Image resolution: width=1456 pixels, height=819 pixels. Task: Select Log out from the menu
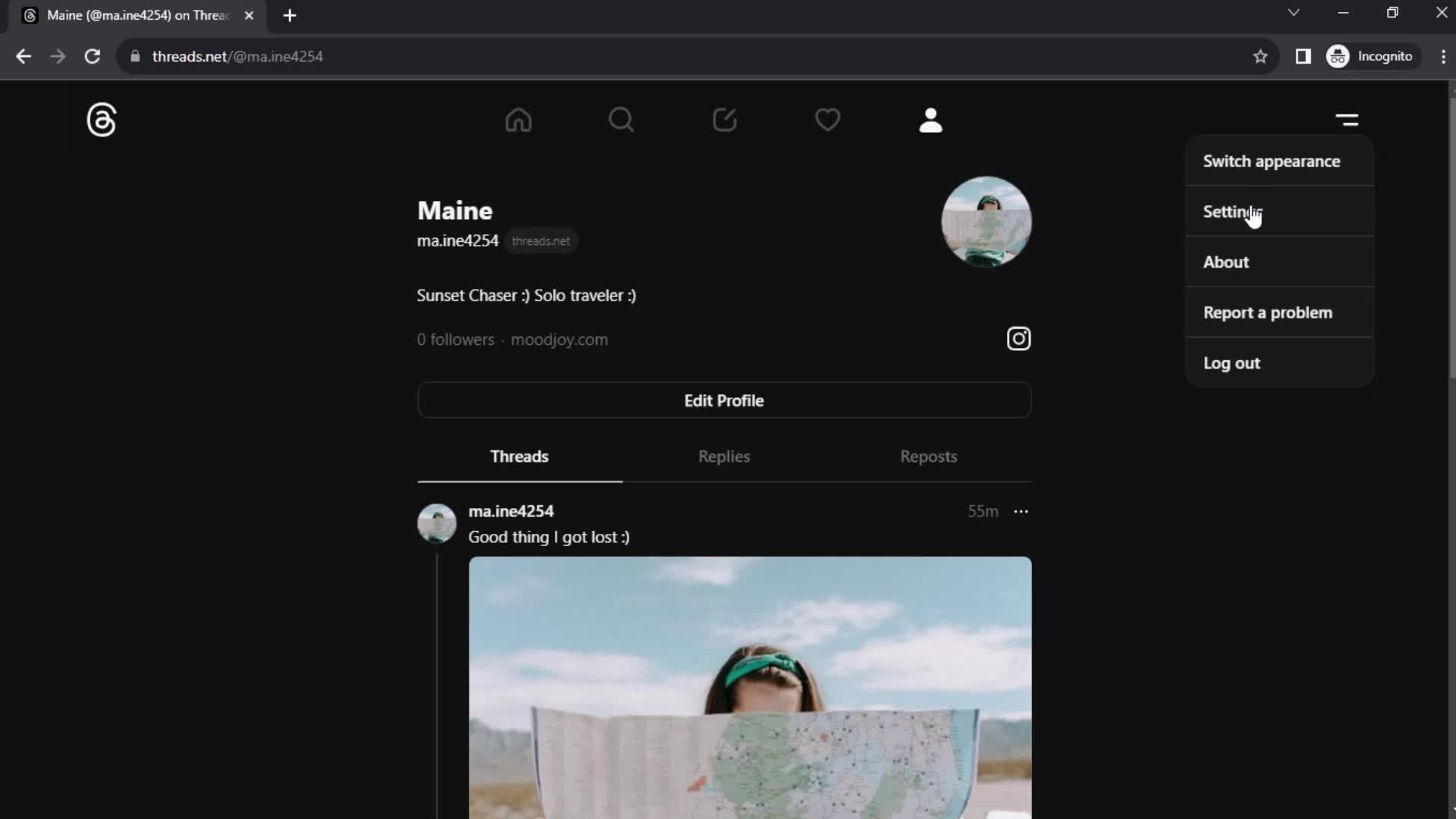[1231, 362]
